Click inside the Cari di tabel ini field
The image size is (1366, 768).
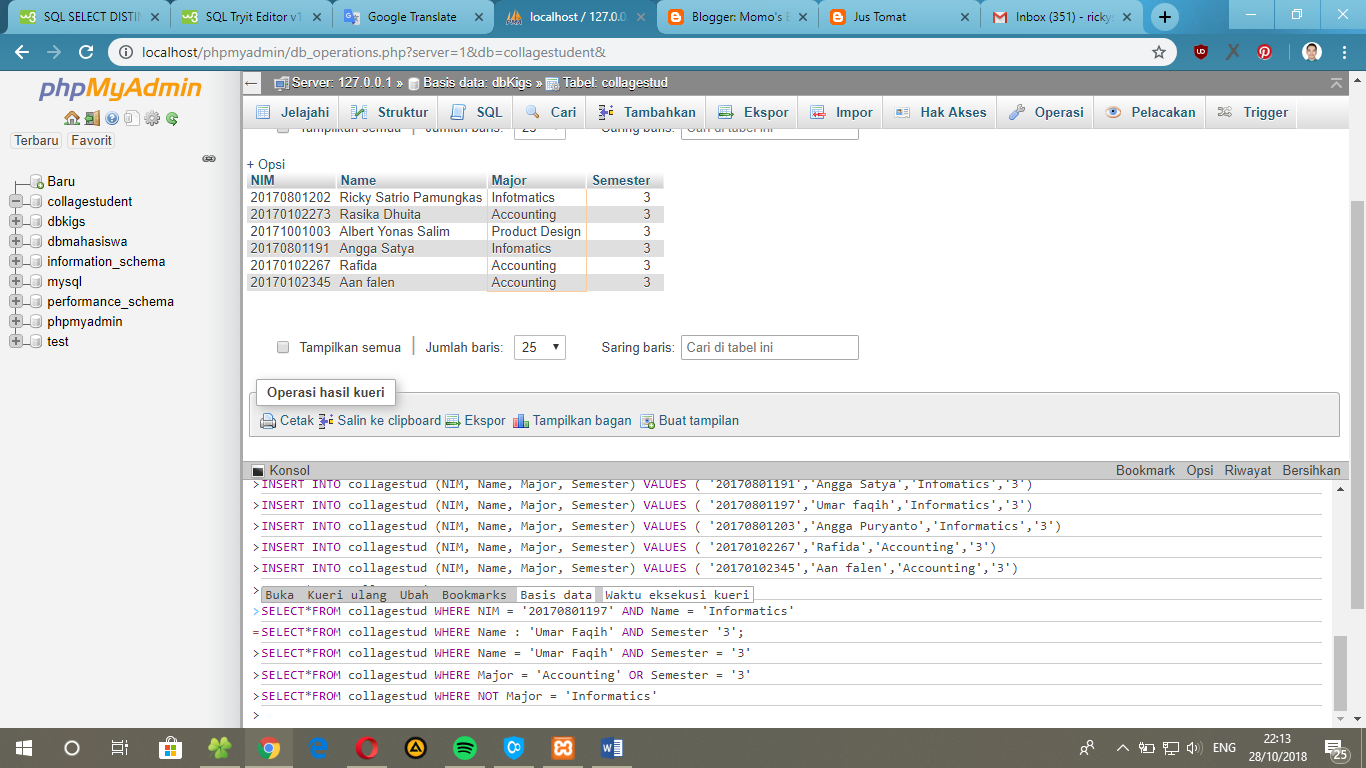pos(770,347)
